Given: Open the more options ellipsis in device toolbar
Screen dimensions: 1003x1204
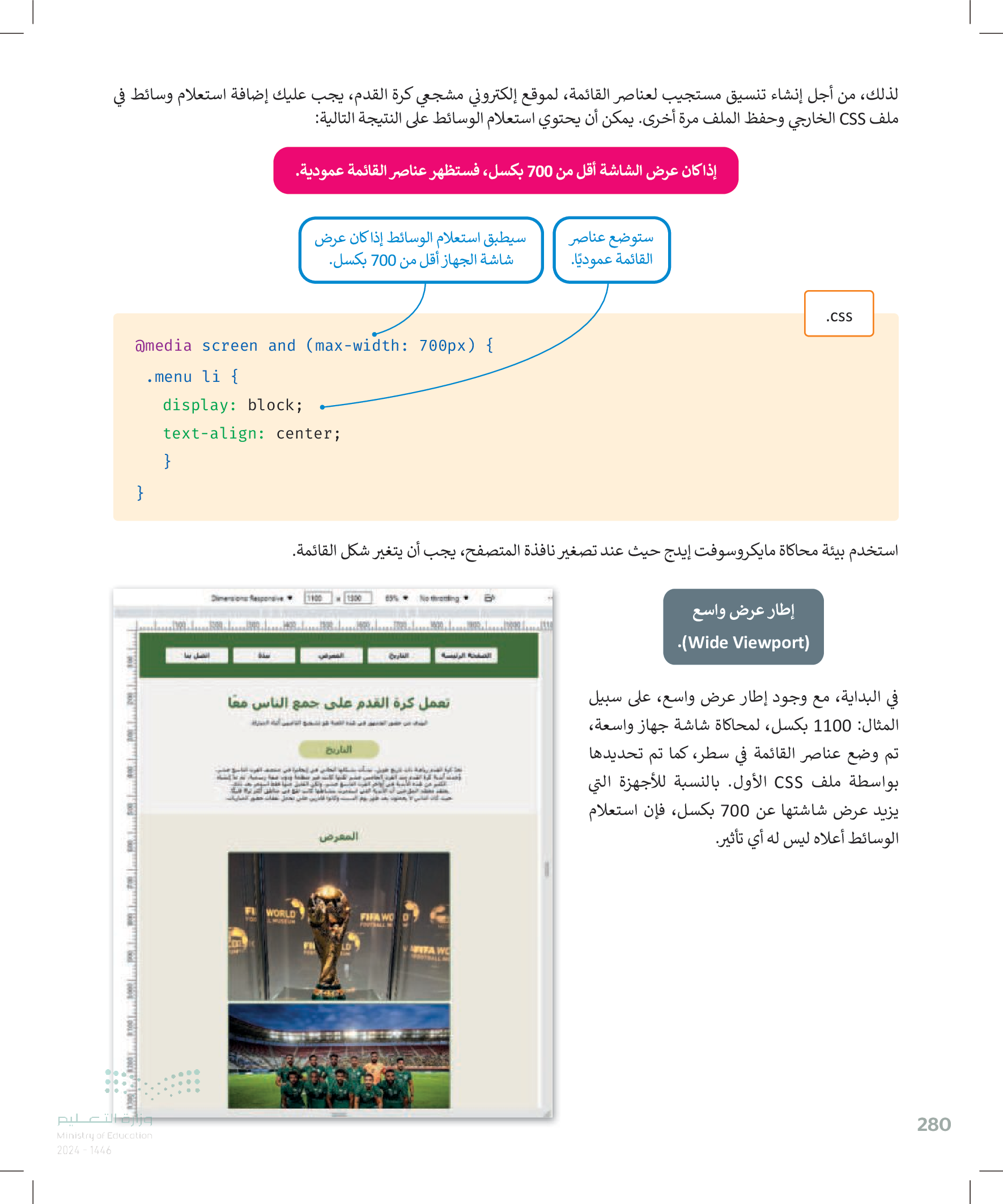Looking at the screenshot, I should 550,598.
